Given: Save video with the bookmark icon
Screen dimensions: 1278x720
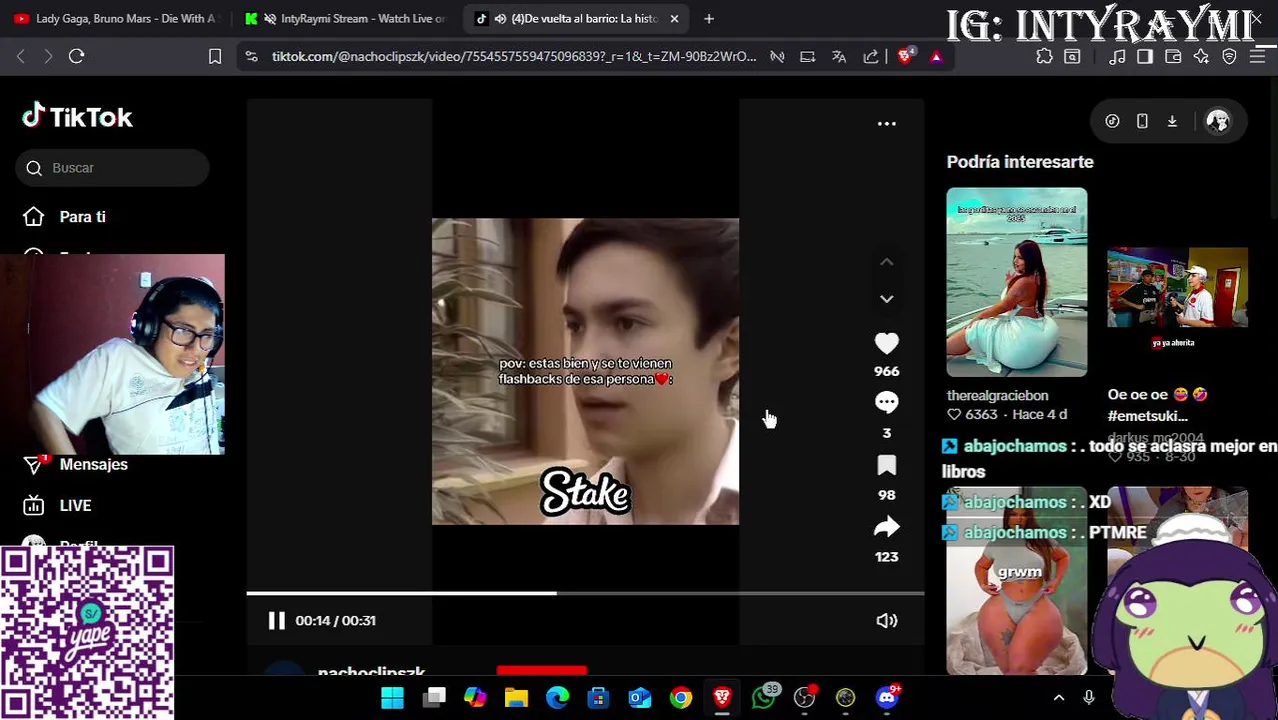Looking at the screenshot, I should [886, 465].
